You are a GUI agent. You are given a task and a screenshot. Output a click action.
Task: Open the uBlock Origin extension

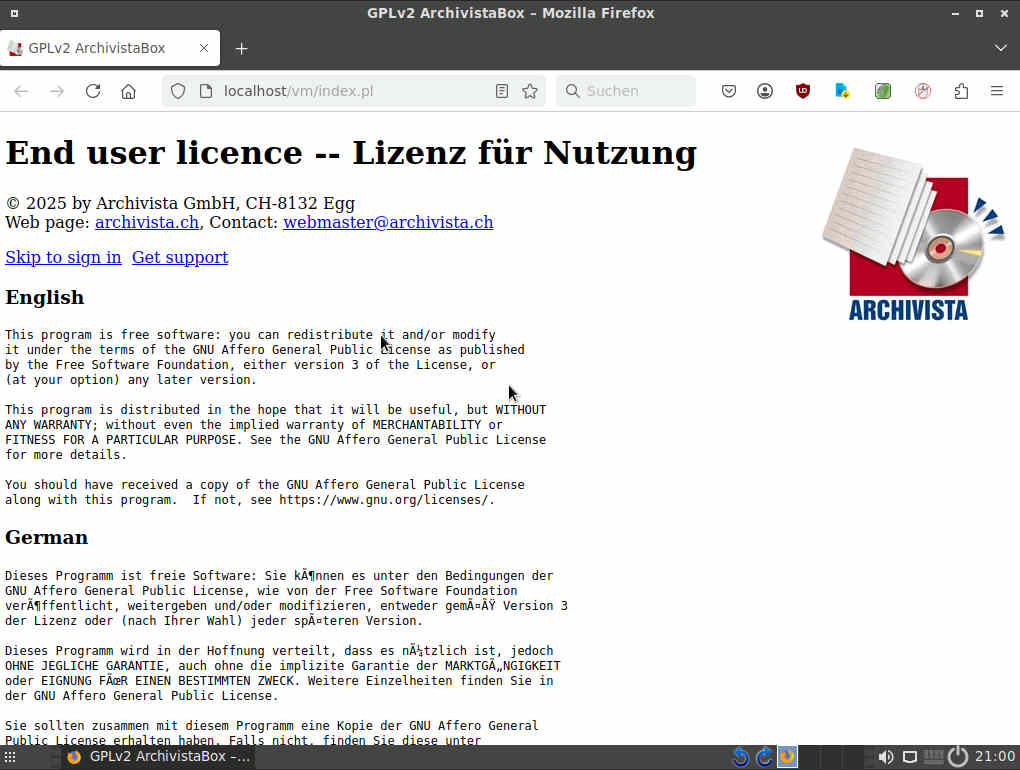tap(803, 91)
